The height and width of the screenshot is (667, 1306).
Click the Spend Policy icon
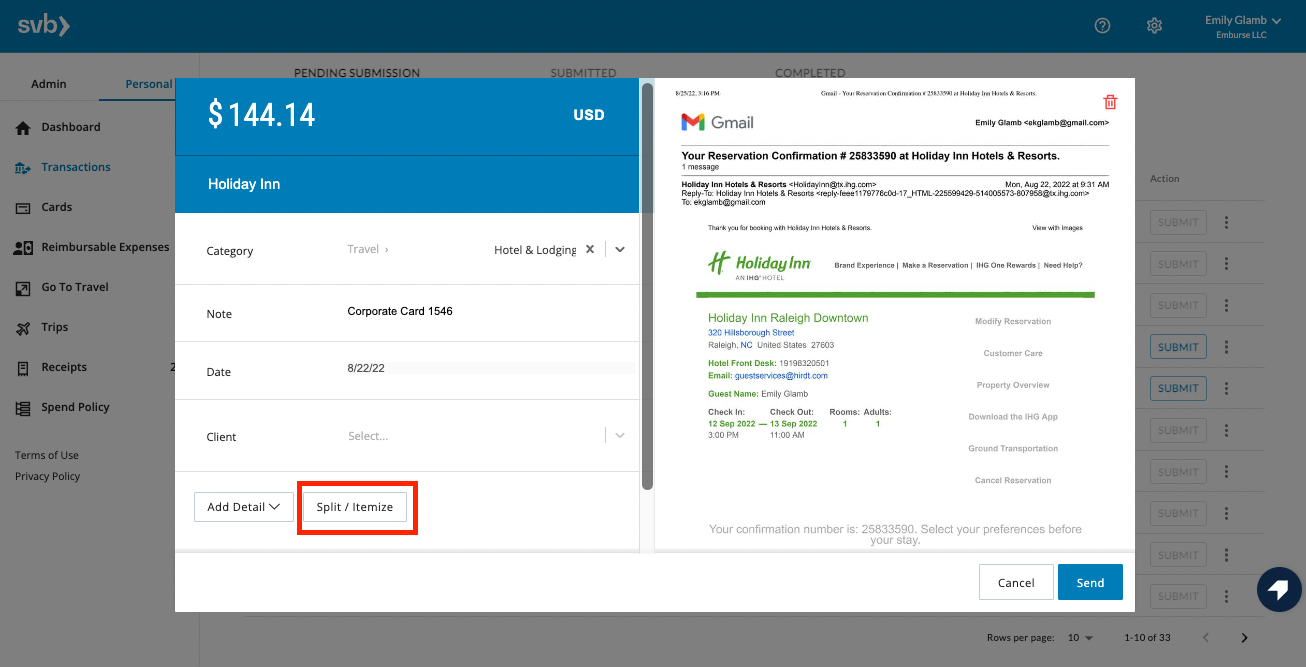click(23, 408)
